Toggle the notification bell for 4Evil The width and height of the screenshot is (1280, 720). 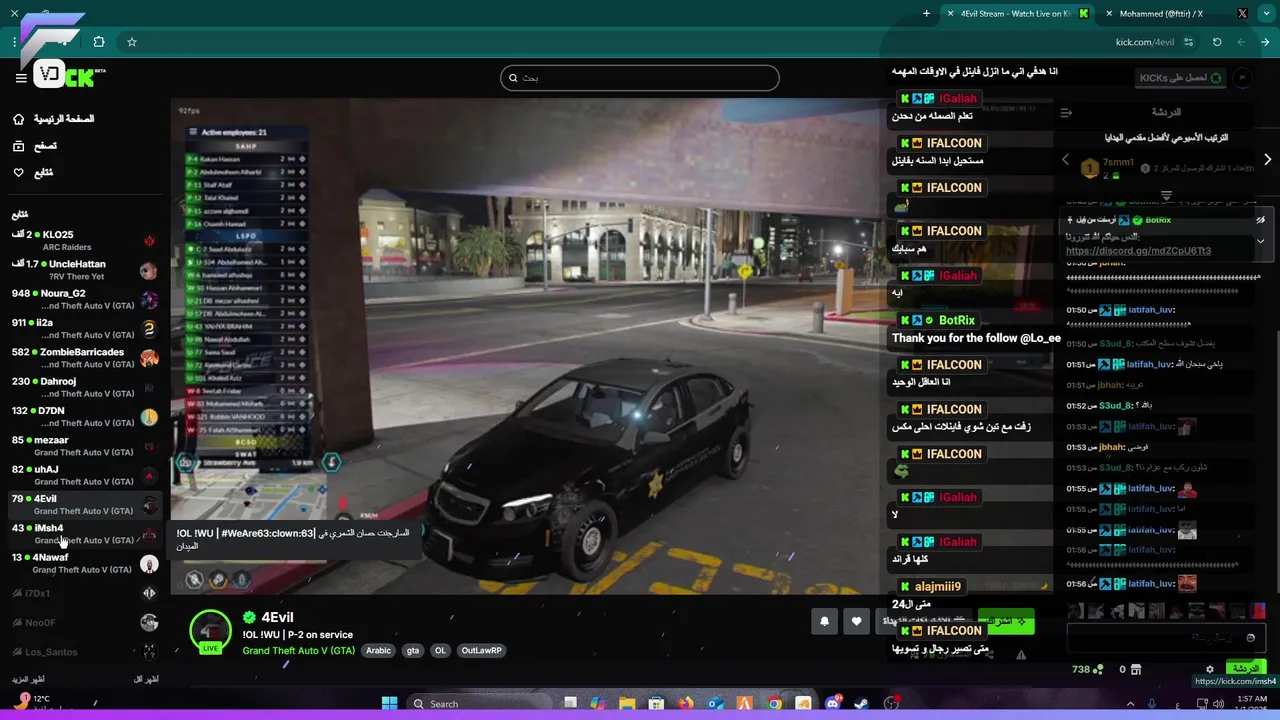(x=824, y=621)
